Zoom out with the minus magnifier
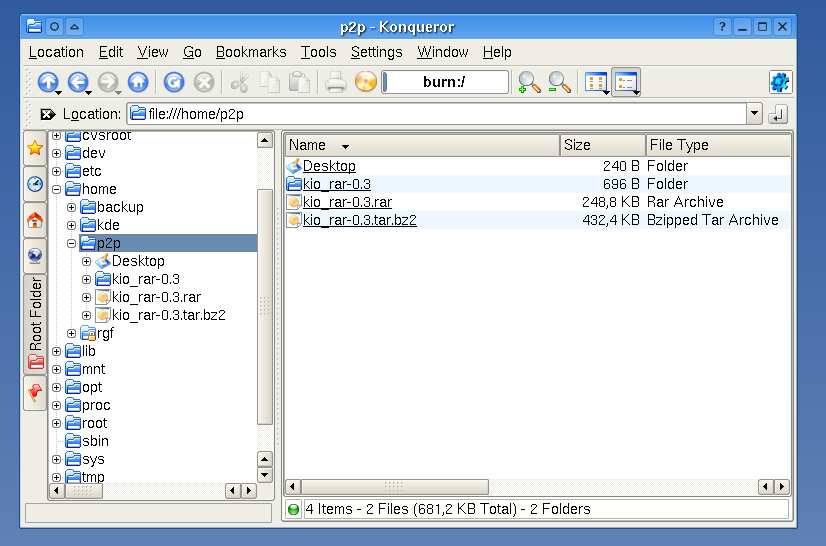Image resolution: width=826 pixels, height=546 pixels. click(x=559, y=82)
